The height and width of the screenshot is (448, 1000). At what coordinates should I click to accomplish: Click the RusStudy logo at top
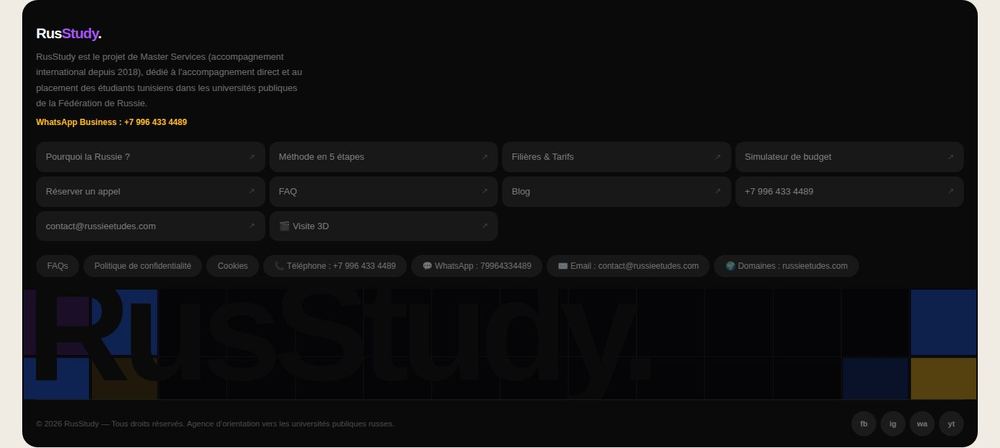(x=69, y=33)
